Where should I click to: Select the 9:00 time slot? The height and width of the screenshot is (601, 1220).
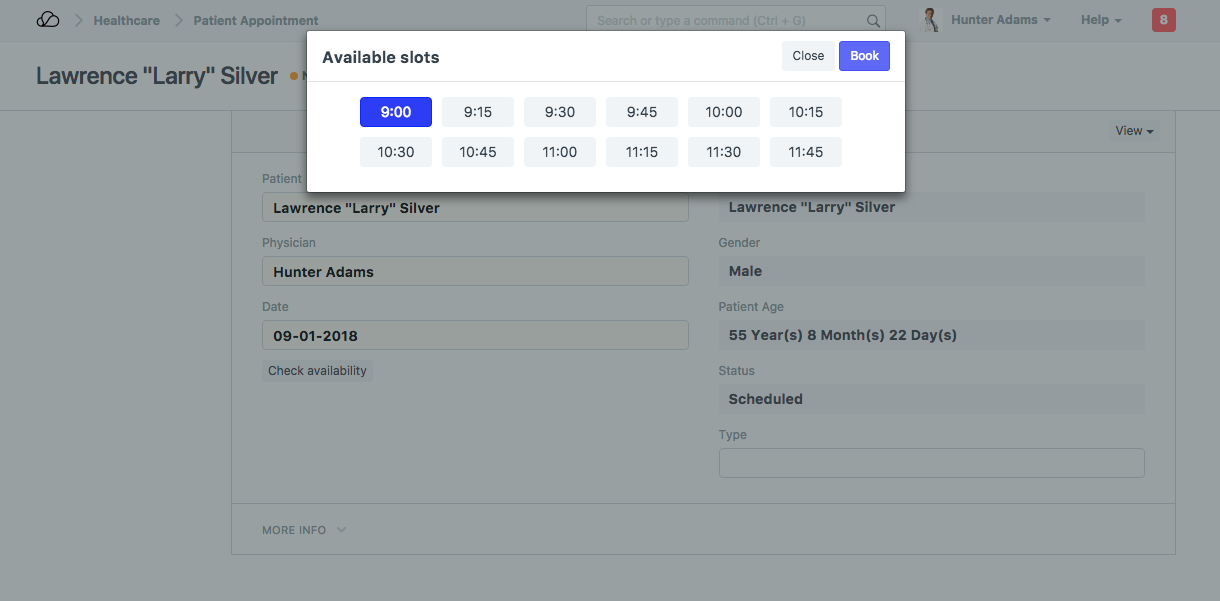point(396,112)
